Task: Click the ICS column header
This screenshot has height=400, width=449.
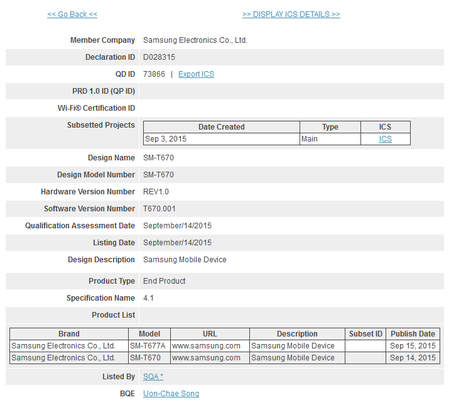Action: 385,127
